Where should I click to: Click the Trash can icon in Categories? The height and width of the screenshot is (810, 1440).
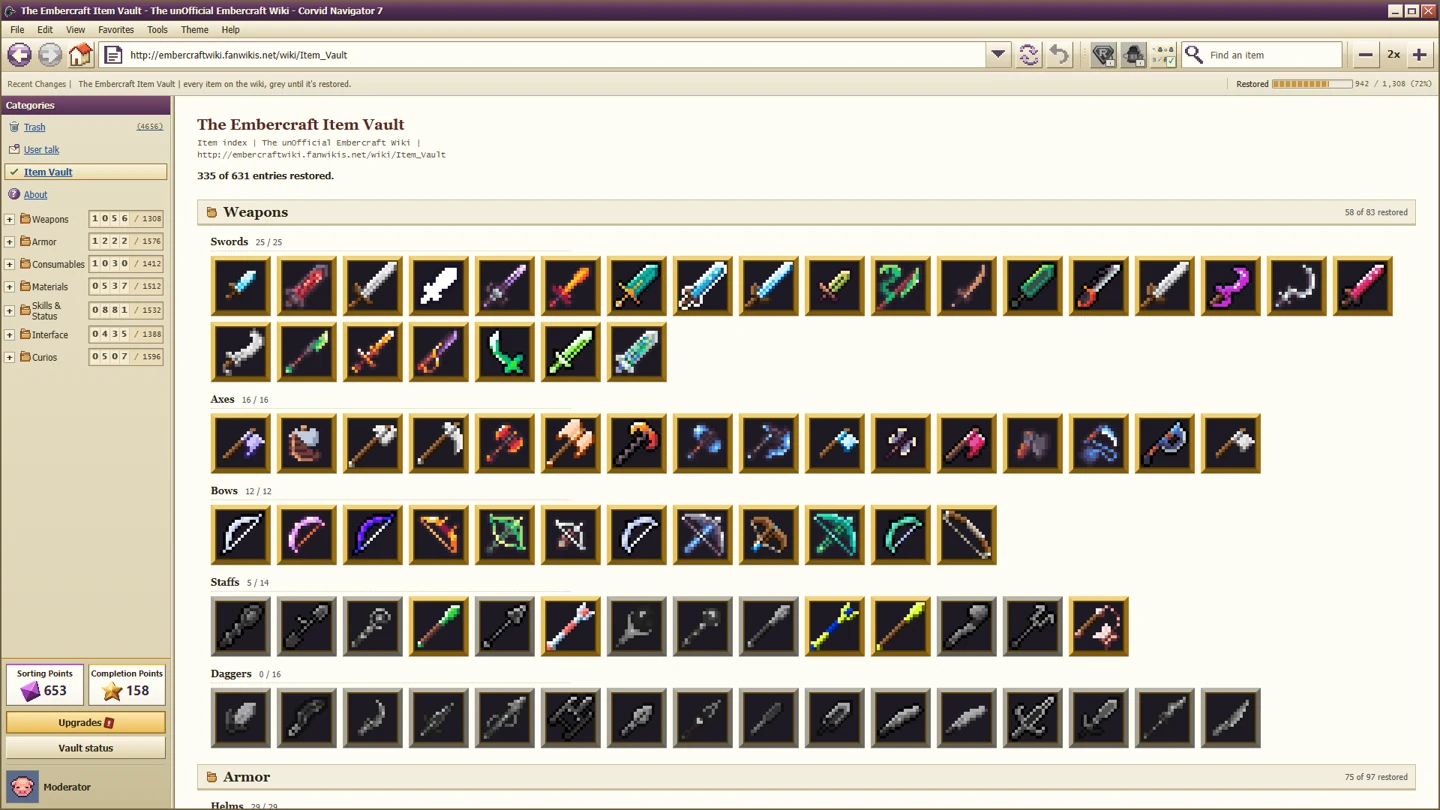(x=14, y=127)
